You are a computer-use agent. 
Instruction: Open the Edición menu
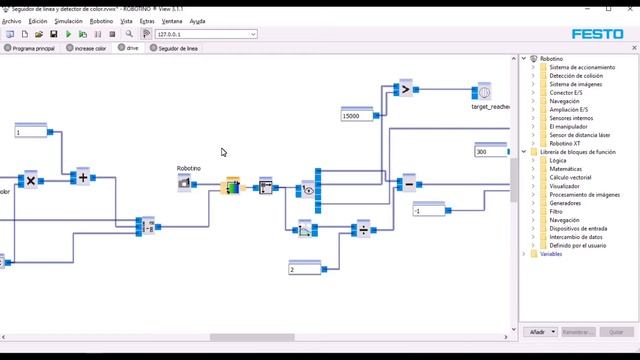pos(38,21)
